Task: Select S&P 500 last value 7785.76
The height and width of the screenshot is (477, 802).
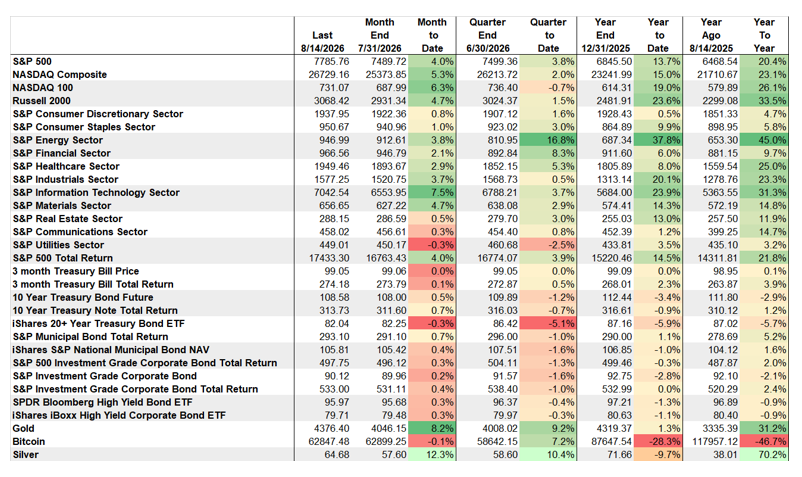Action: (332, 61)
